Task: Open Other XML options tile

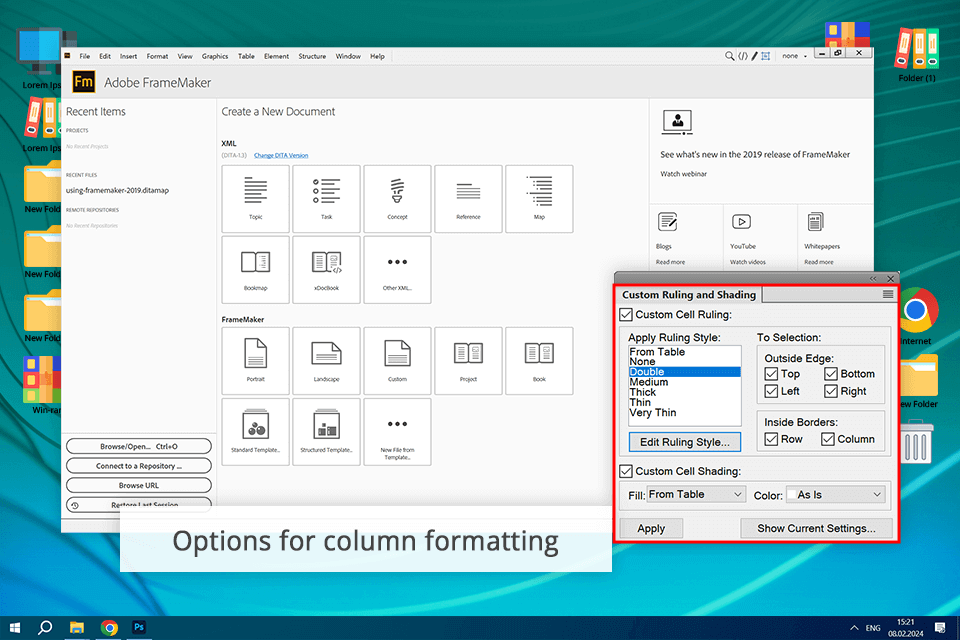Action: tap(397, 269)
